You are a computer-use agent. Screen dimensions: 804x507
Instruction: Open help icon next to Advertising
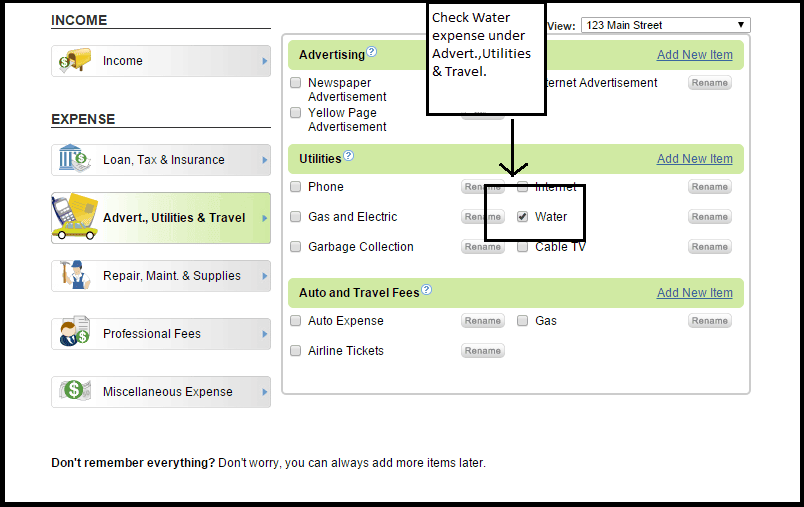tap(372, 52)
